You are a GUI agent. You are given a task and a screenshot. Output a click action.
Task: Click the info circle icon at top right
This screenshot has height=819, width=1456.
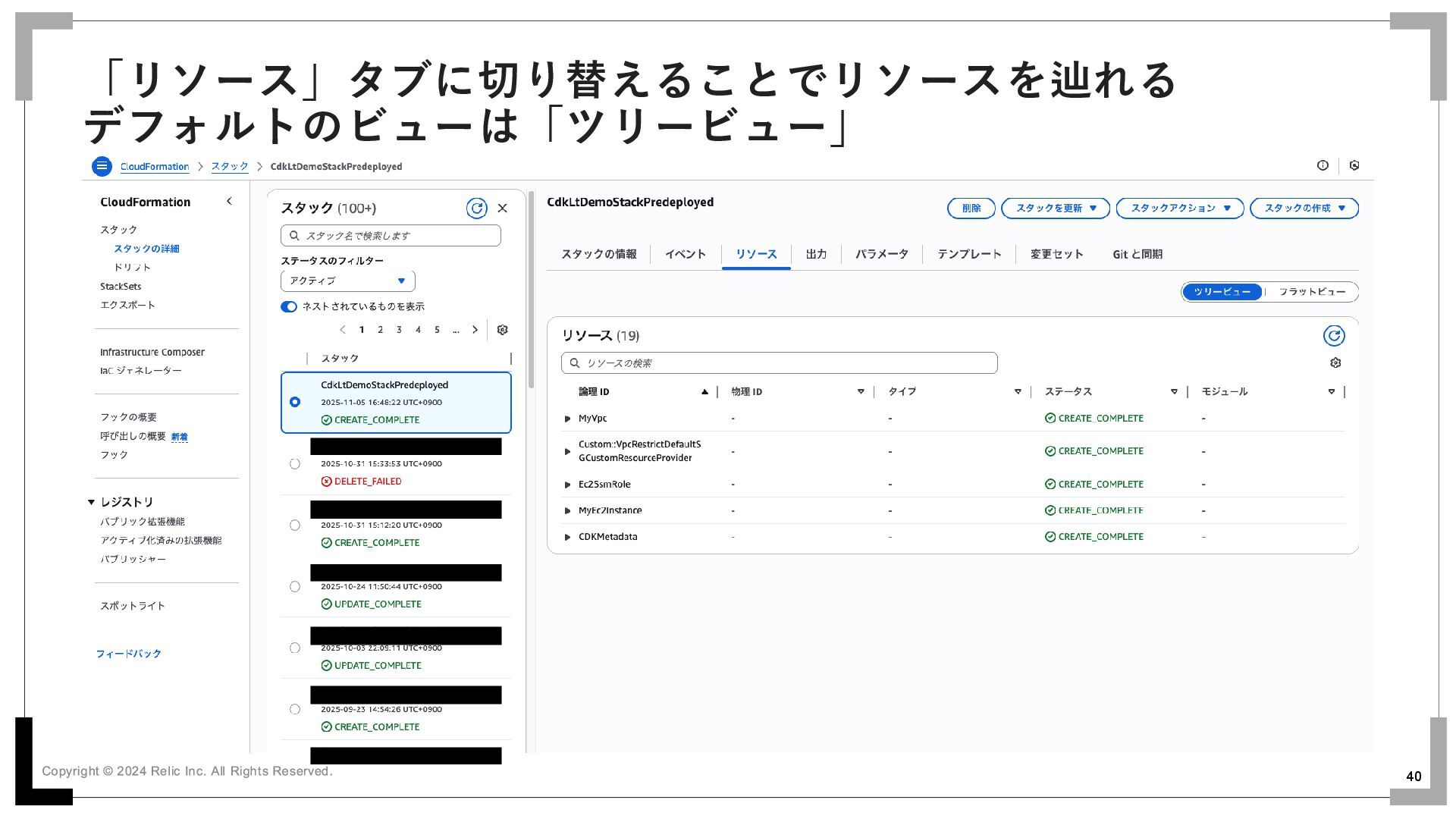1323,165
